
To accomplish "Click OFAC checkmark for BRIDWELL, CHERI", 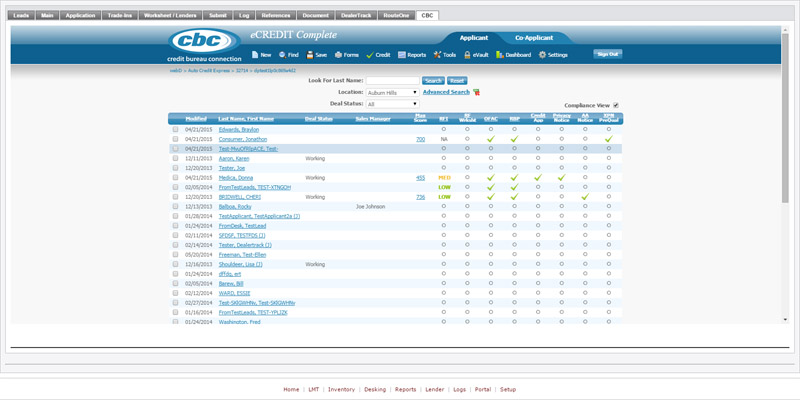I will click(x=491, y=197).
